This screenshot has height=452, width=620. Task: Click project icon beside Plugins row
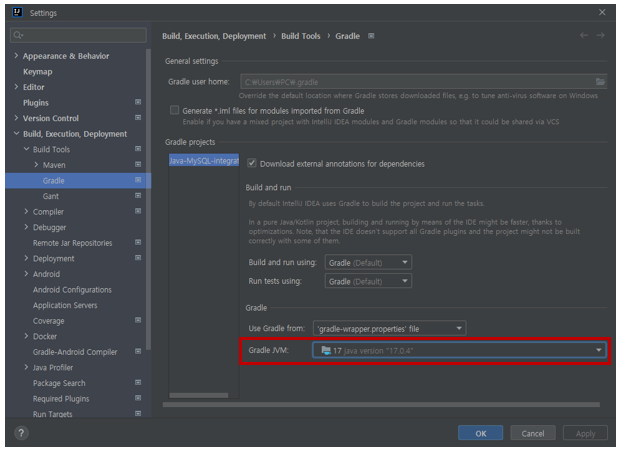point(138,102)
